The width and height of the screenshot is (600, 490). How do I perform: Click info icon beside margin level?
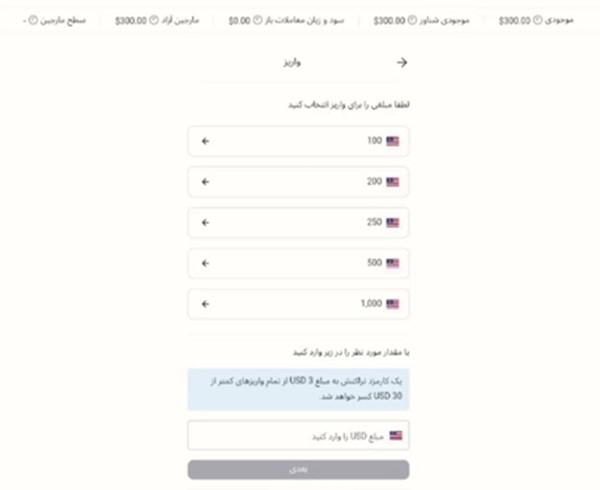(x=32, y=20)
